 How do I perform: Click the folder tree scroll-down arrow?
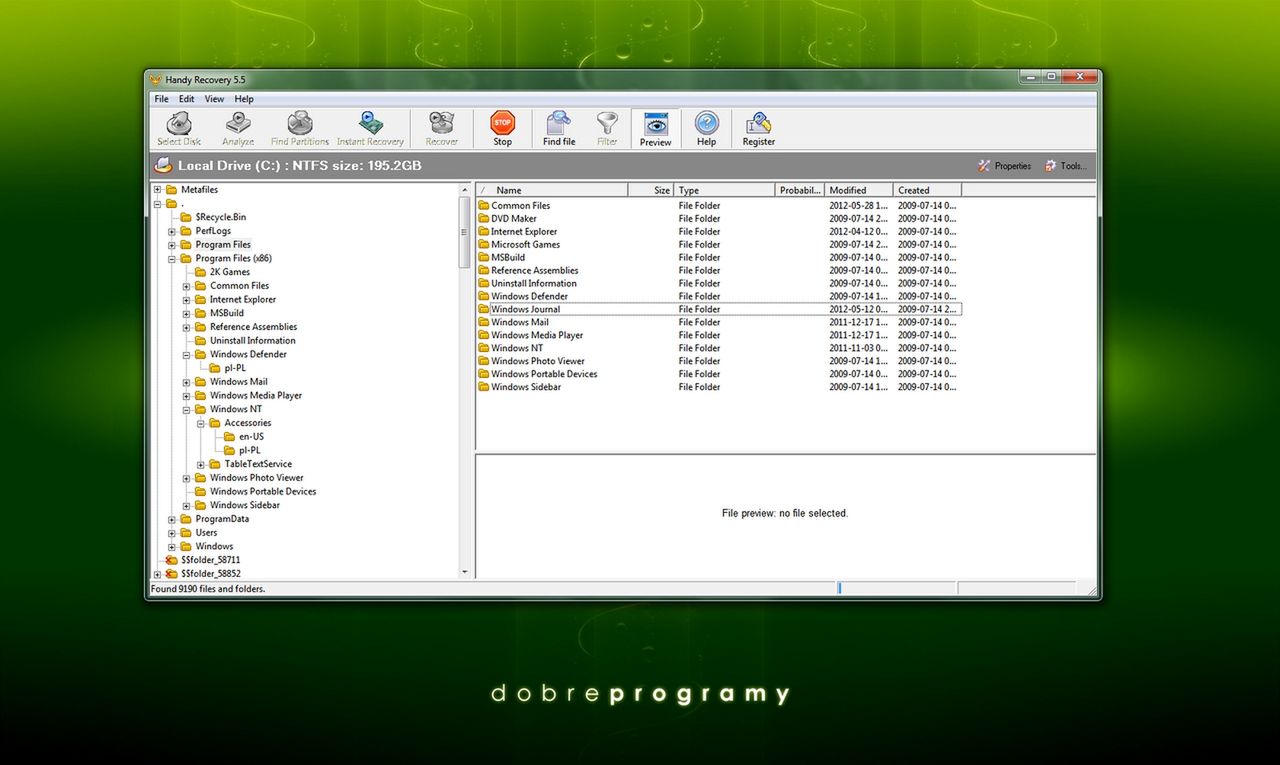[464, 572]
